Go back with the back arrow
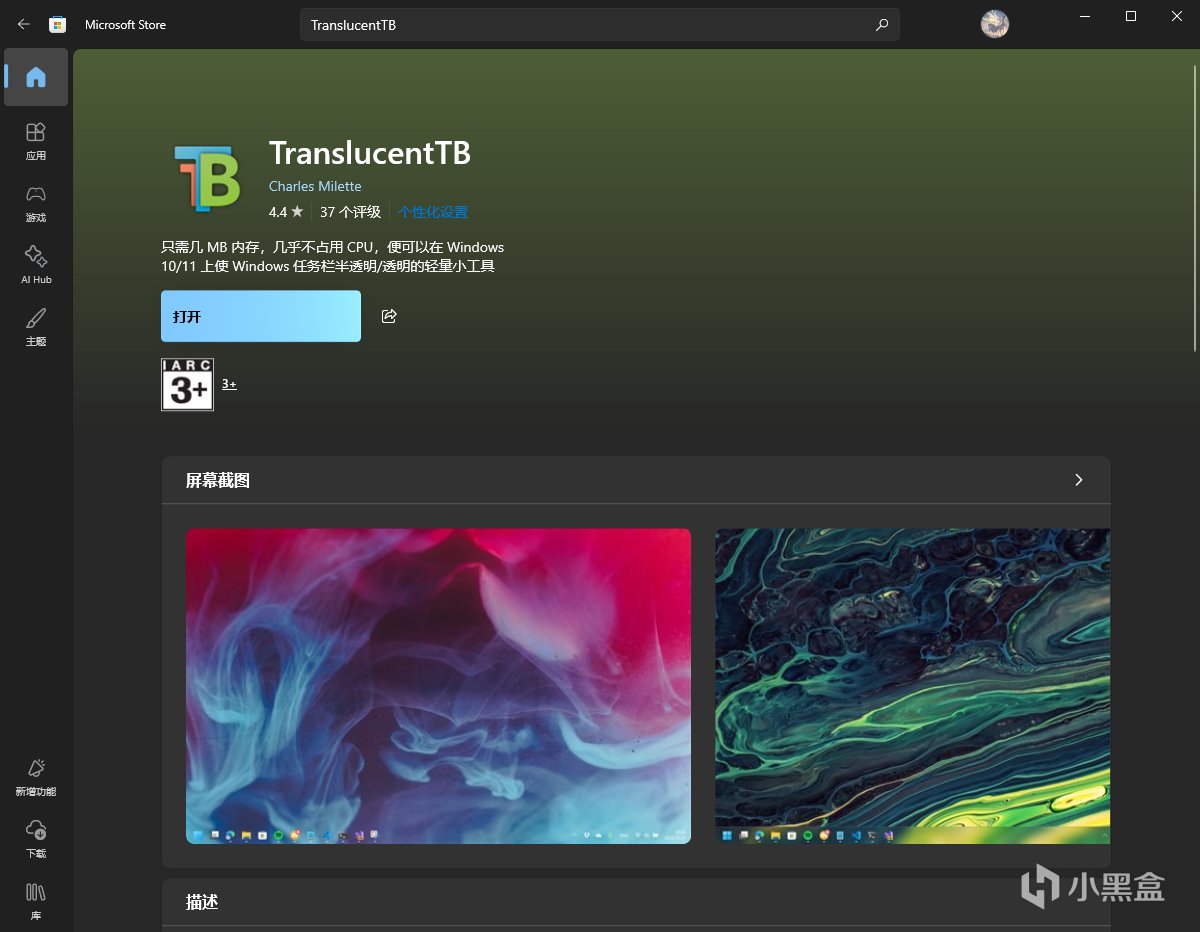Screen dimensions: 1200x932 [x=23, y=24]
